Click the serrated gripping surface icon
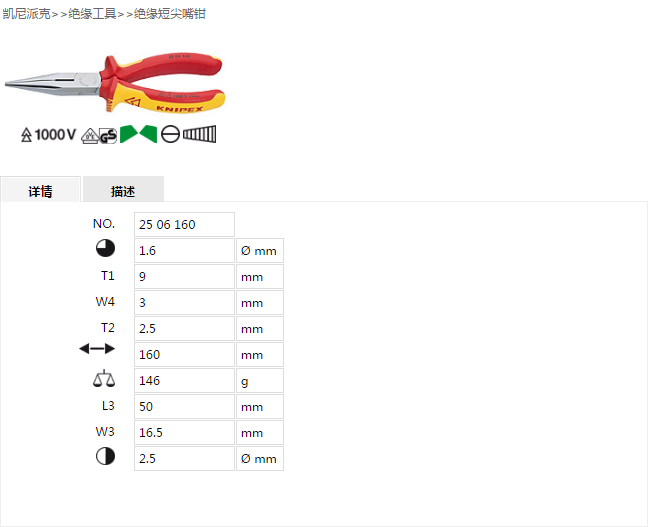This screenshot has height=527, width=650. coord(199,134)
